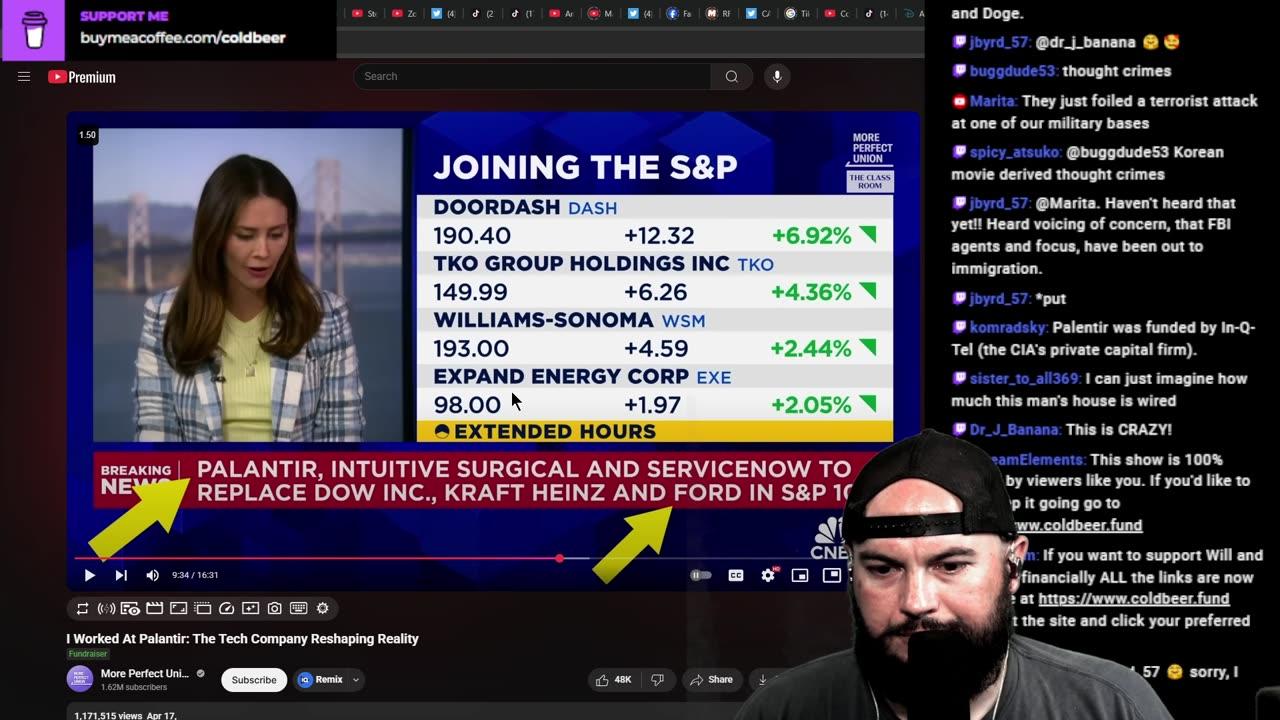Viewport: 1280px width, 720px height.
Task: Click the 1.50 playback speed badge
Action: click(88, 135)
